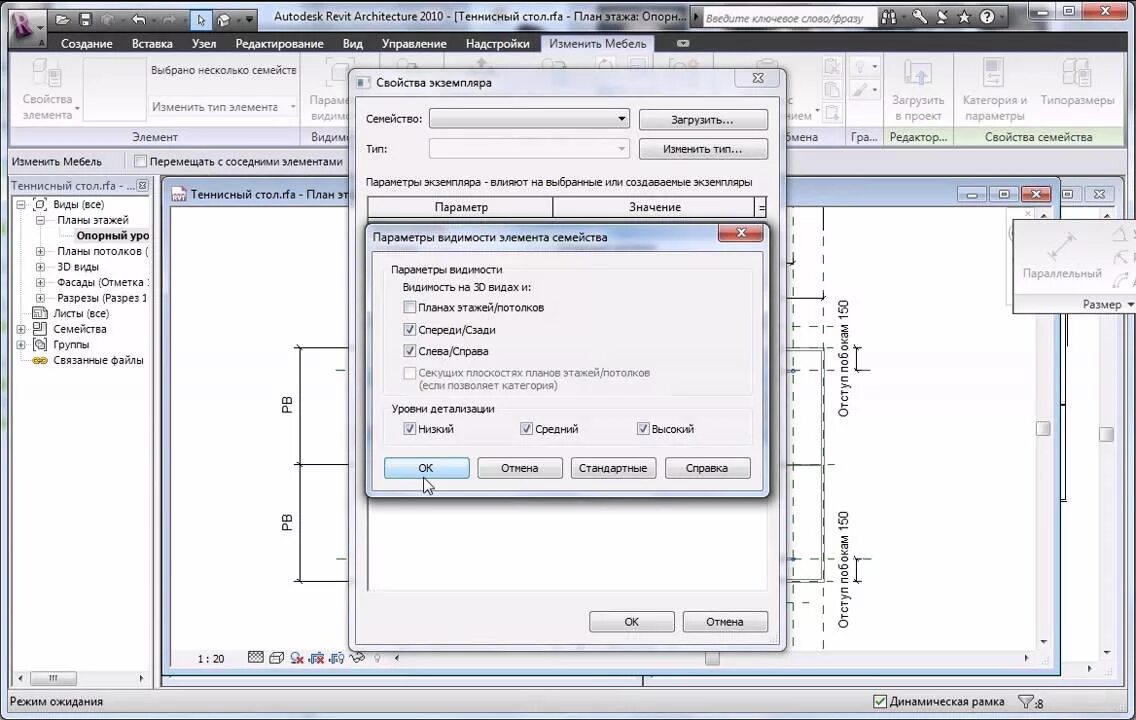Toggle Высокий detail level checkbox

643,429
